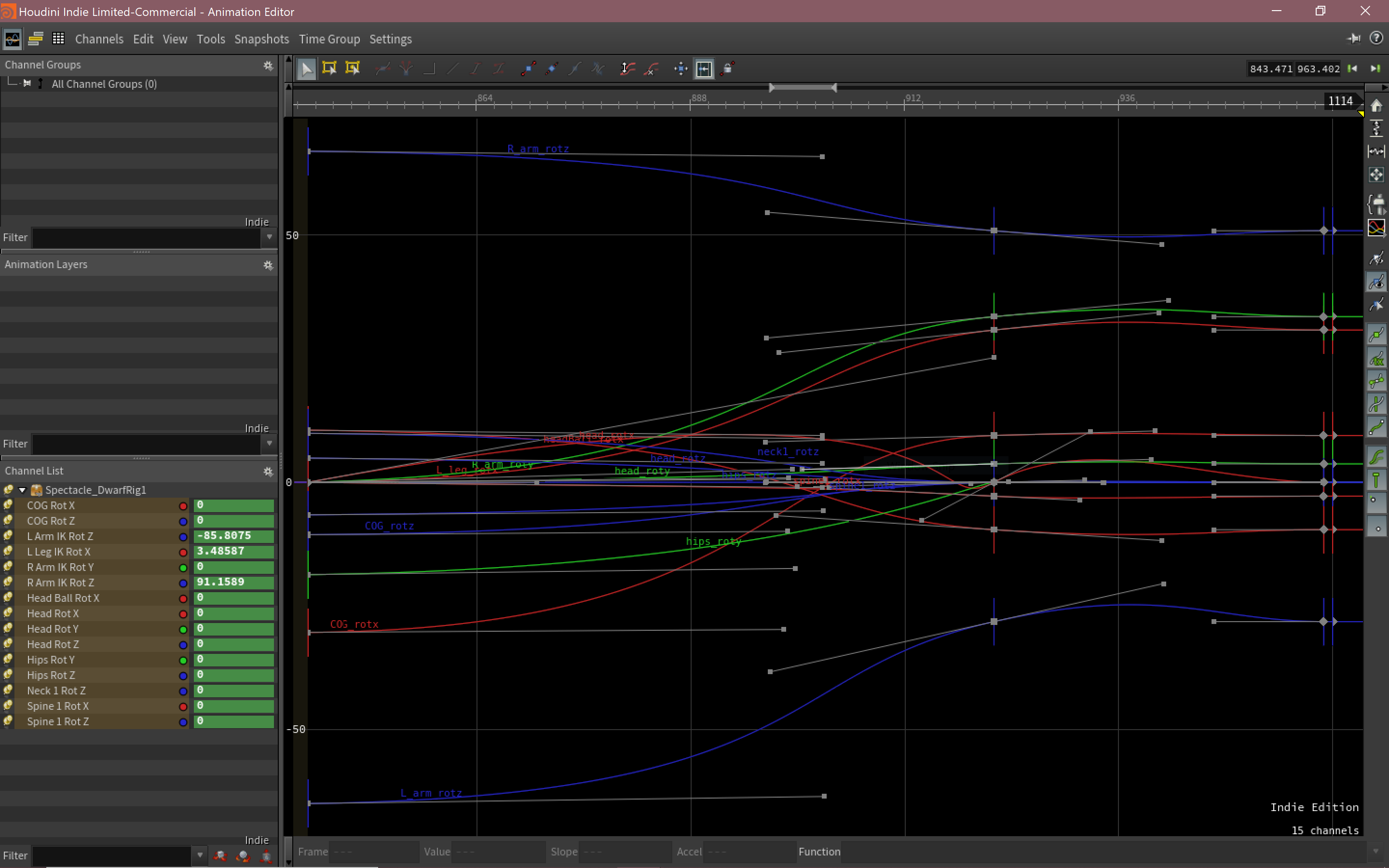Viewport: 1389px width, 868px height.
Task: Jump to range start using the left skip arrow
Action: pos(1353,69)
